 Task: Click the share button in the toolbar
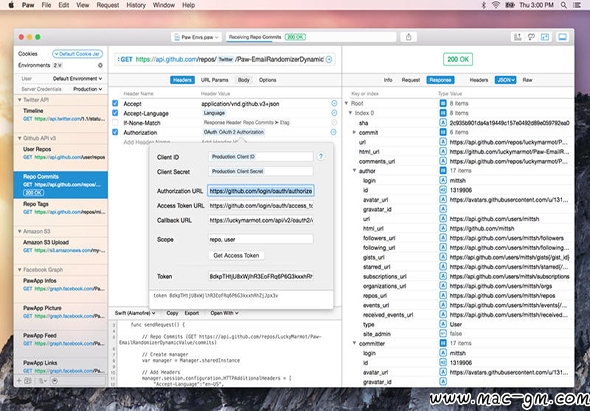409,37
